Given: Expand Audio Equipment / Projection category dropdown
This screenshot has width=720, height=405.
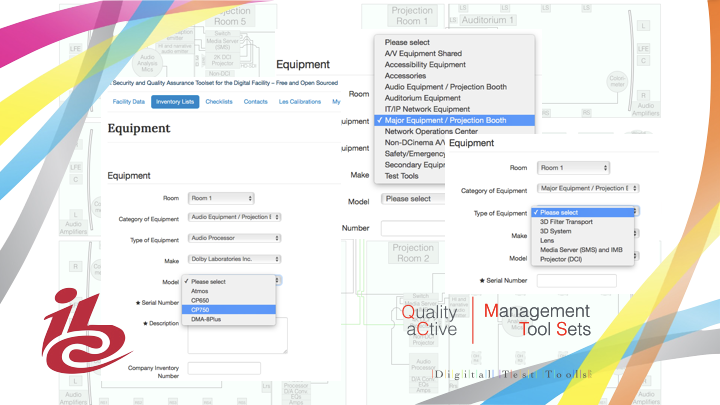Looking at the screenshot, I should coord(234,217).
